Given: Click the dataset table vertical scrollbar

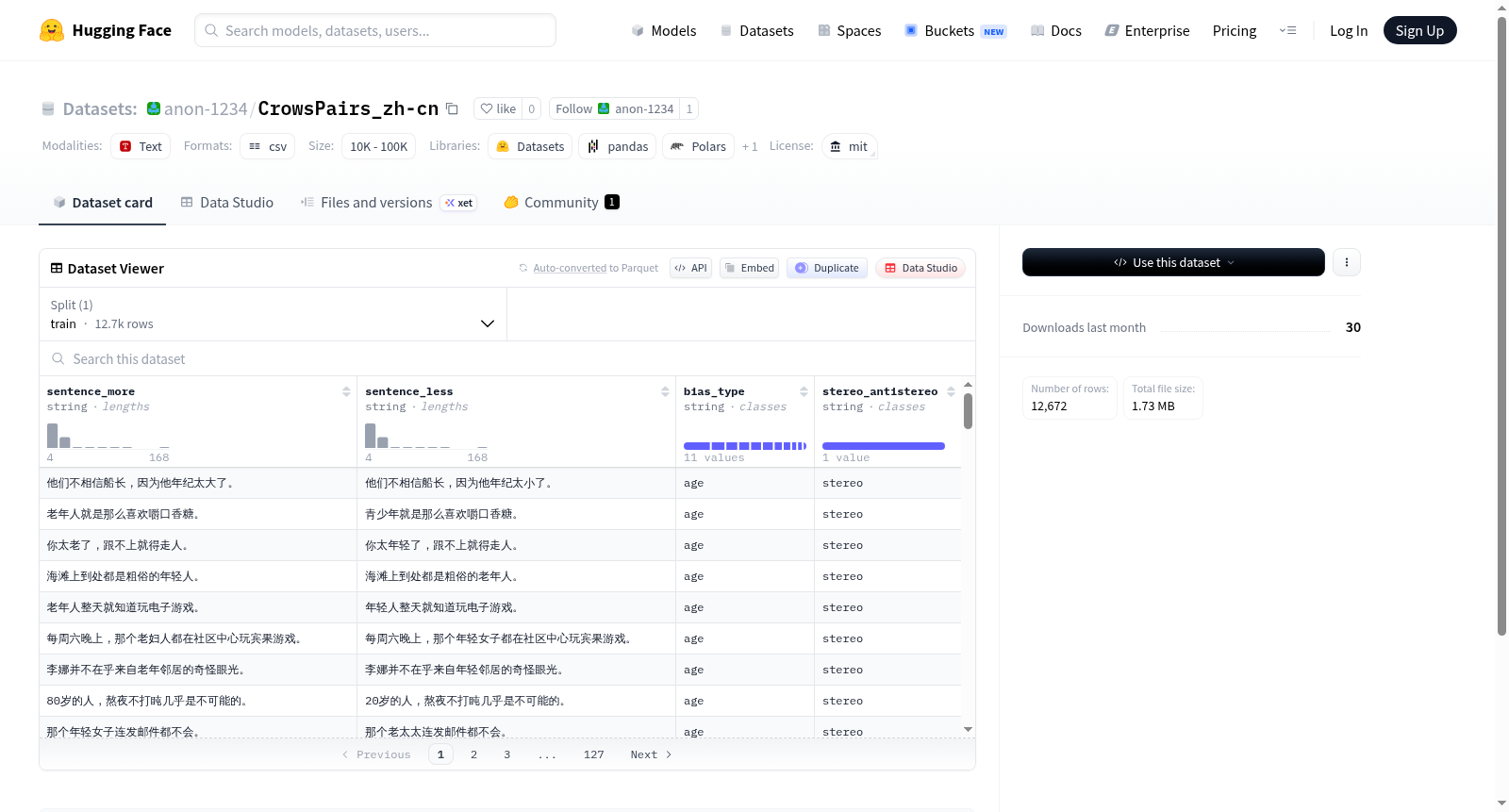Looking at the screenshot, I should 968,412.
